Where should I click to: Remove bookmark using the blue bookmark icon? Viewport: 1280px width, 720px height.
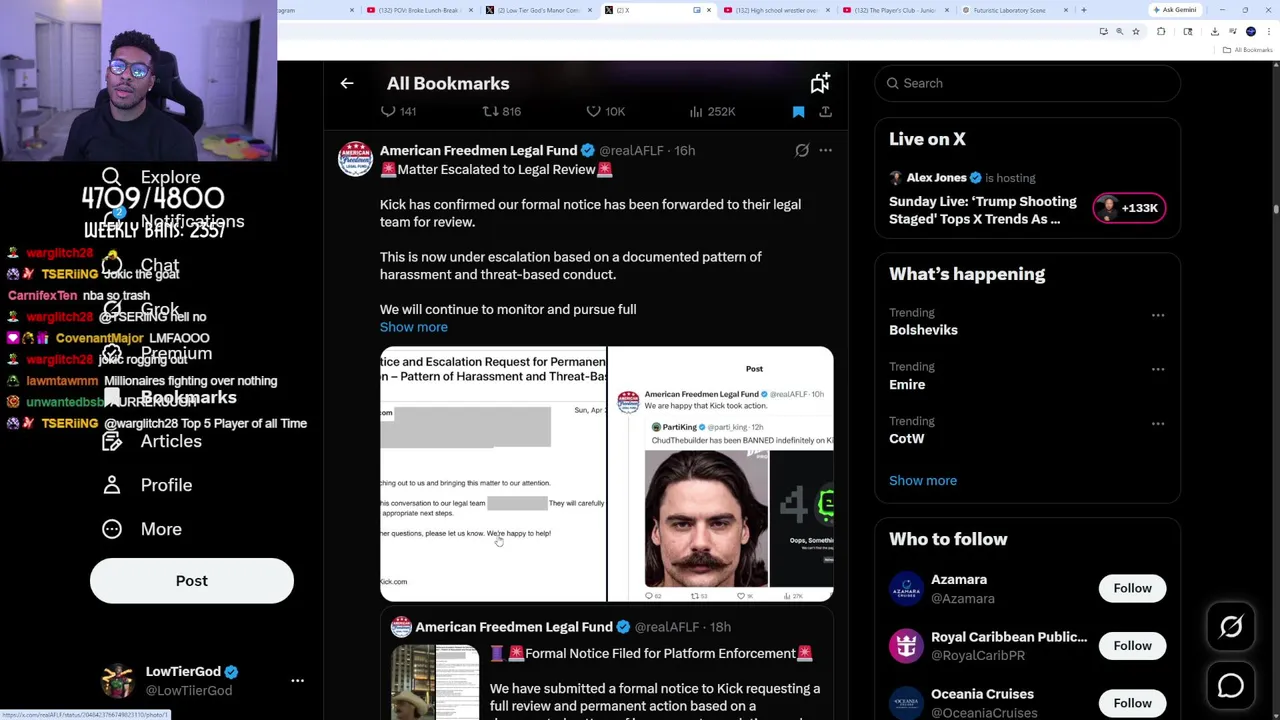[x=798, y=111]
